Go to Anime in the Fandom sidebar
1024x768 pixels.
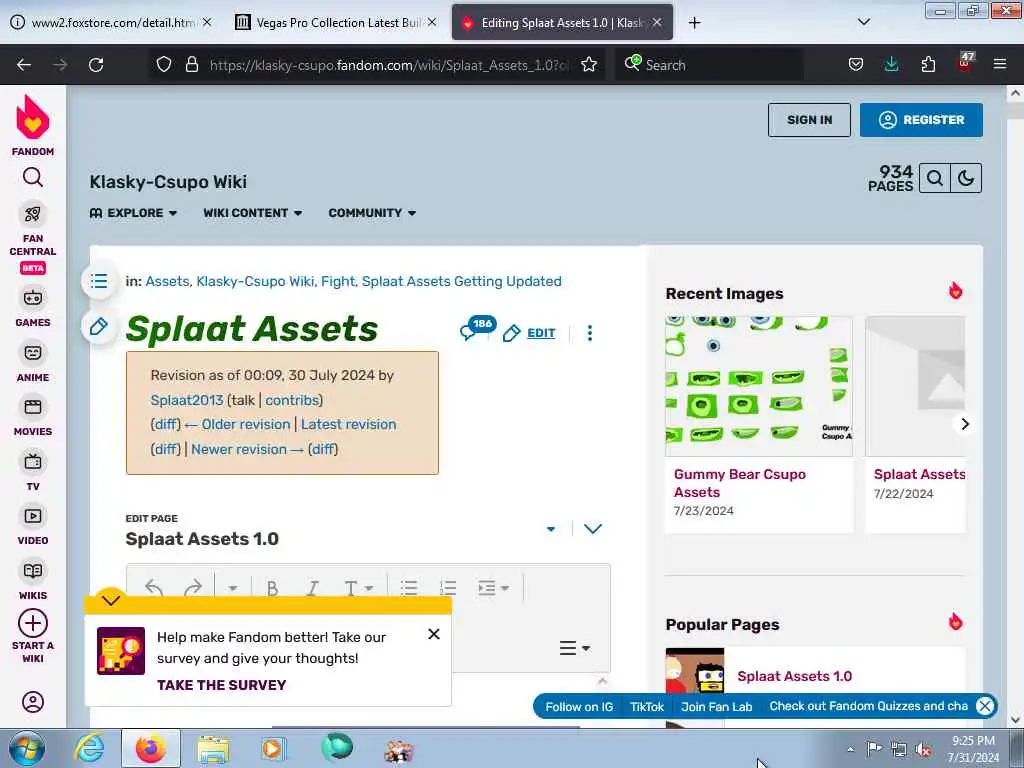pyautogui.click(x=33, y=362)
